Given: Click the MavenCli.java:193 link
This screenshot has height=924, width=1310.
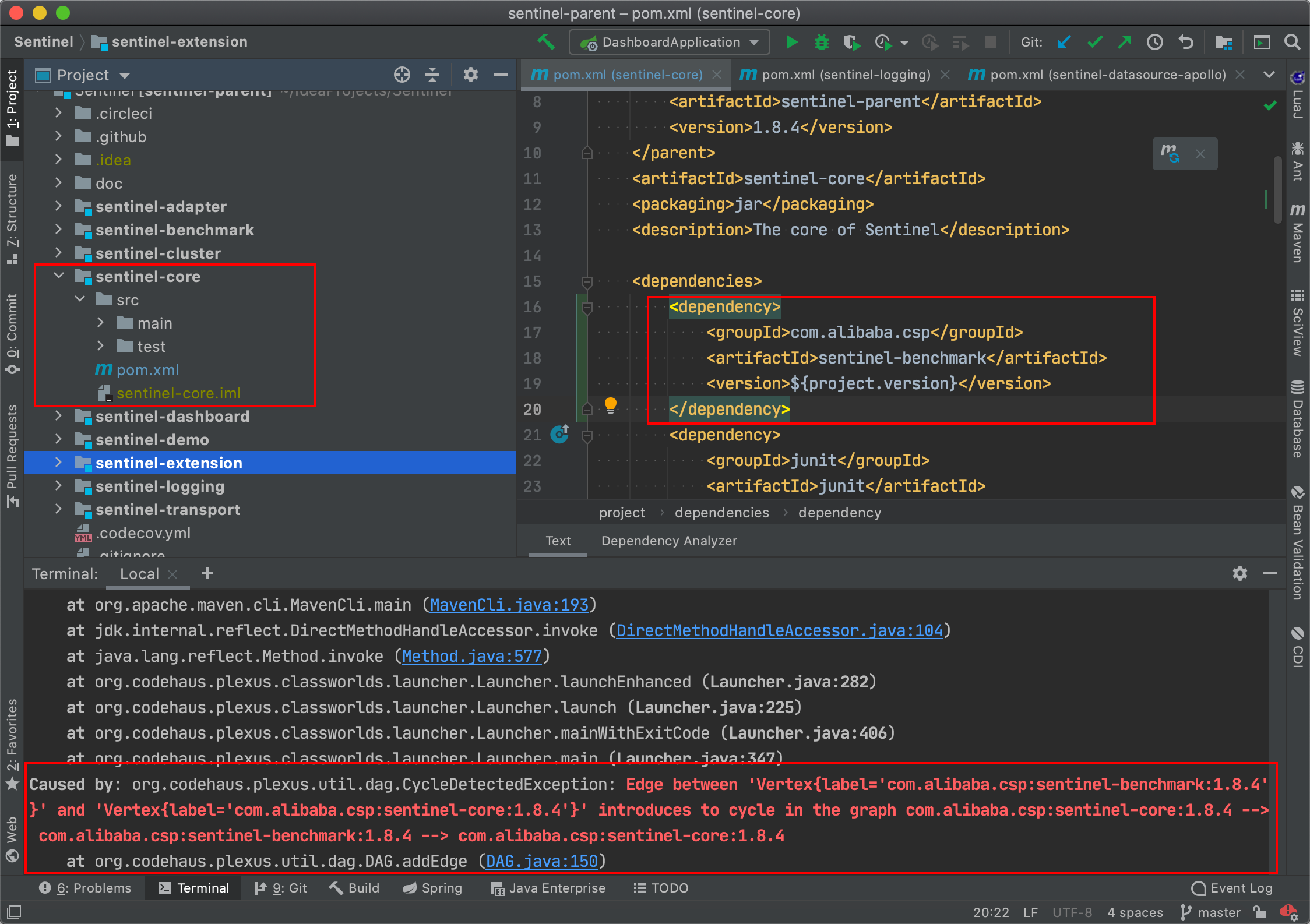Looking at the screenshot, I should (x=509, y=605).
